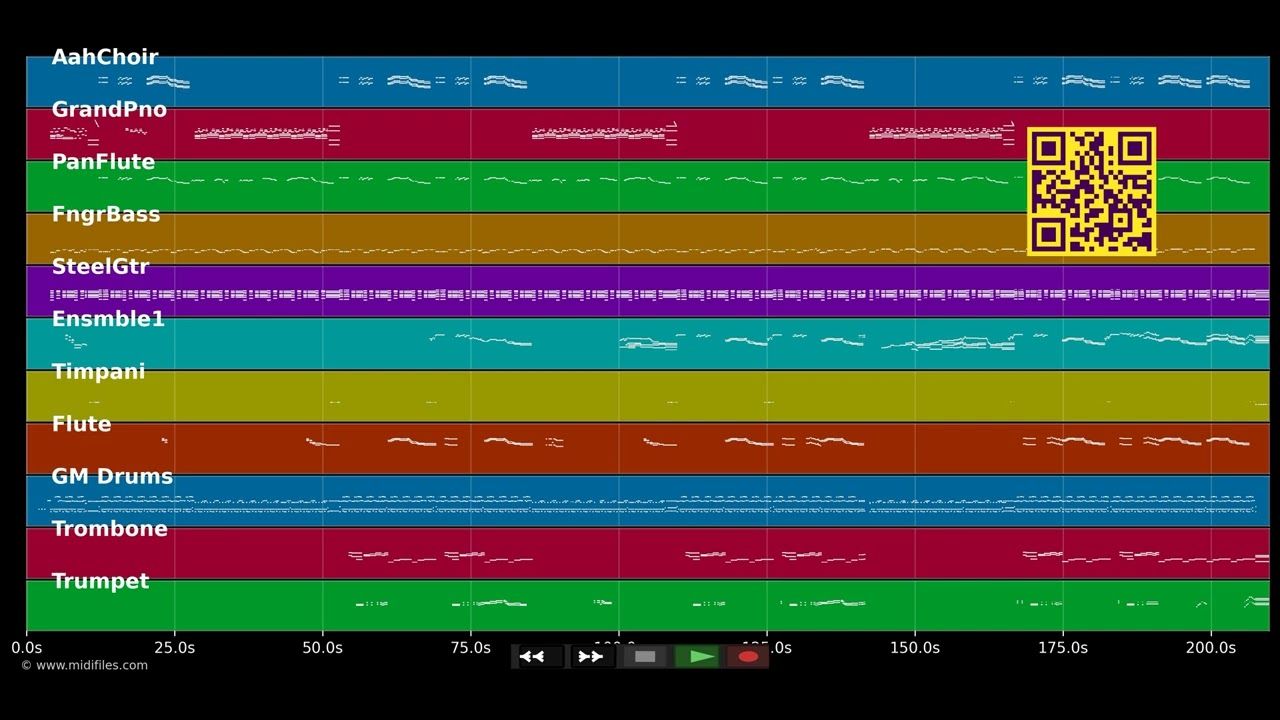Open the www.midifiles.com copyright text
Viewport: 1280px width, 720px height.
click(x=84, y=665)
